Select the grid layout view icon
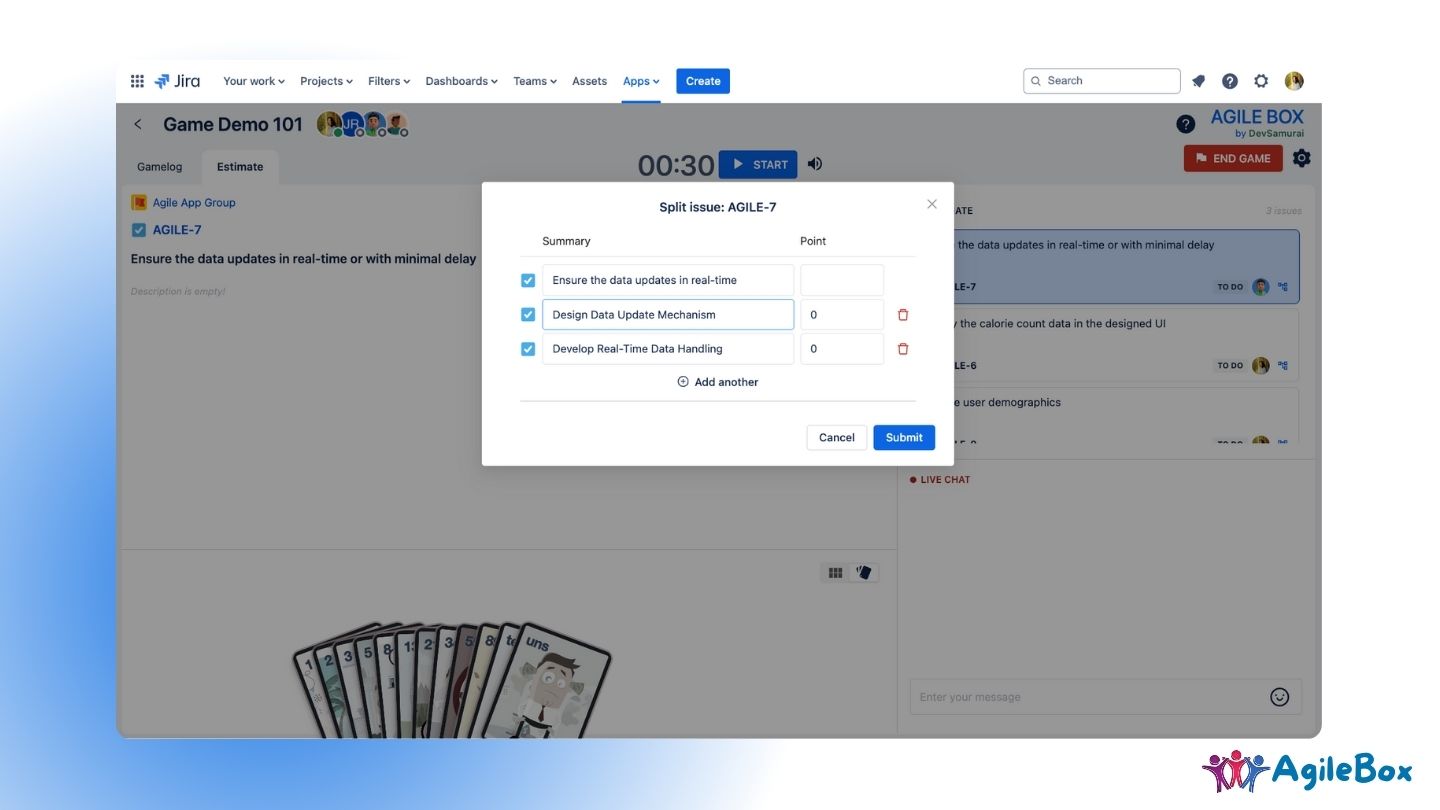Screen dimensions: 1440x810 click(x=835, y=572)
